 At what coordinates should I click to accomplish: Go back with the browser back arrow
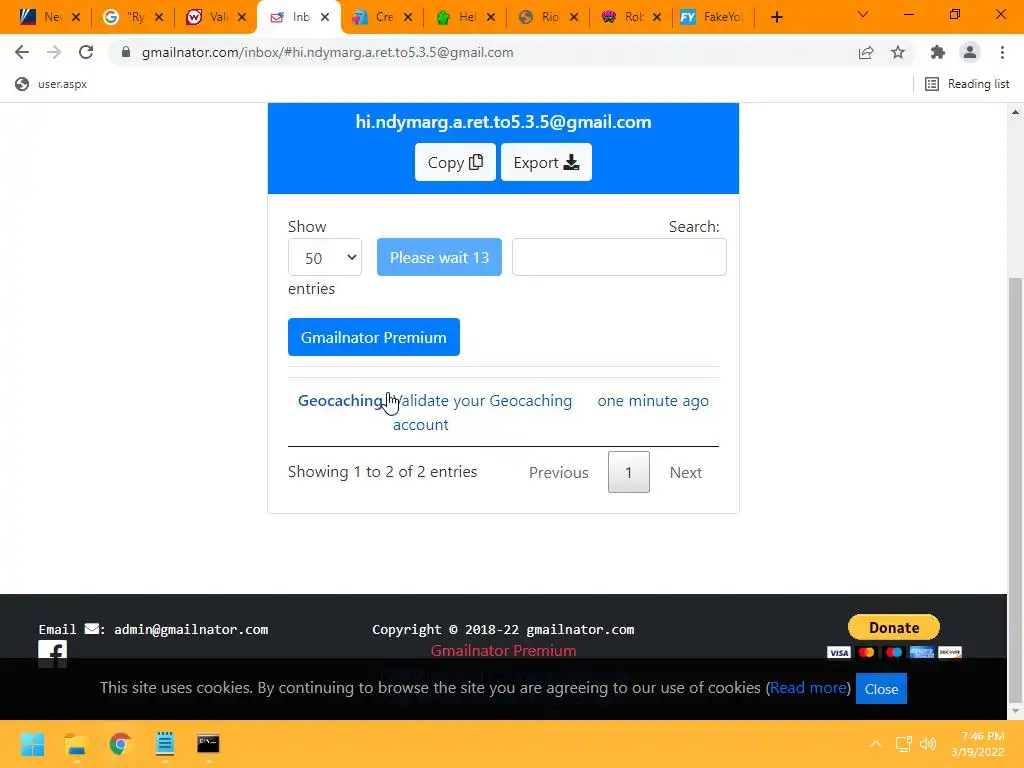point(22,52)
